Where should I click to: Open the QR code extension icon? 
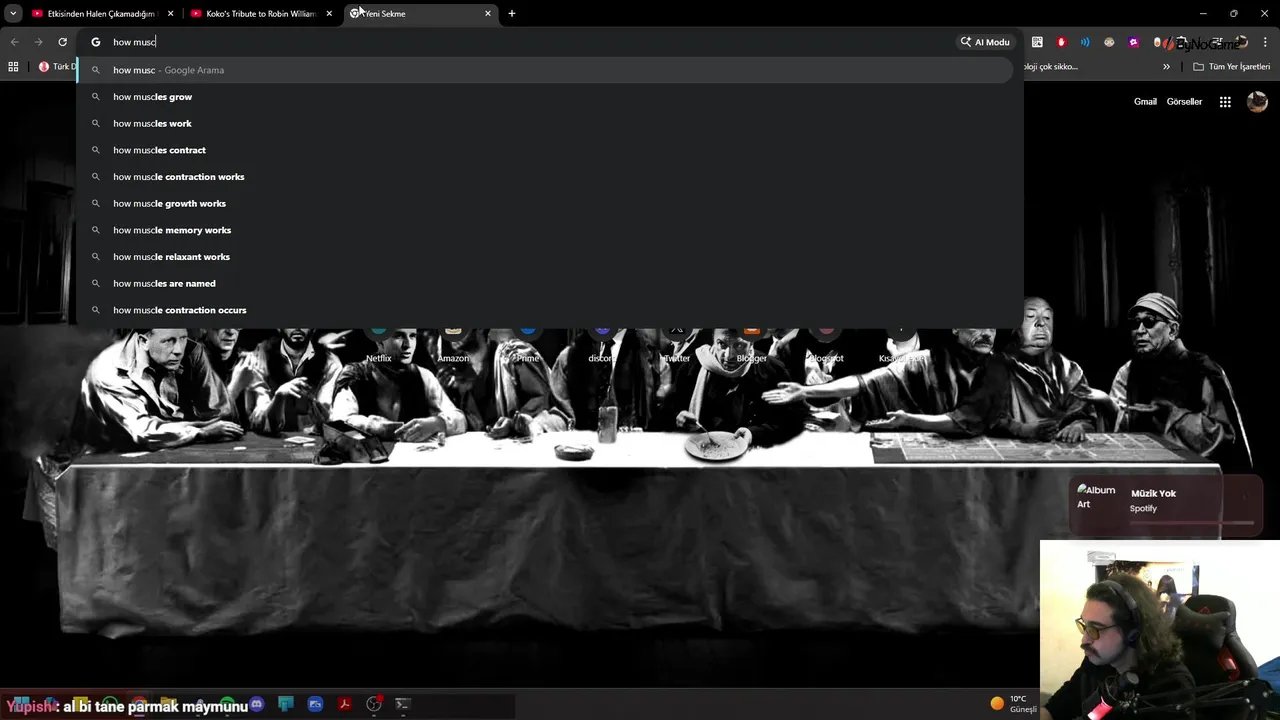click(1037, 42)
